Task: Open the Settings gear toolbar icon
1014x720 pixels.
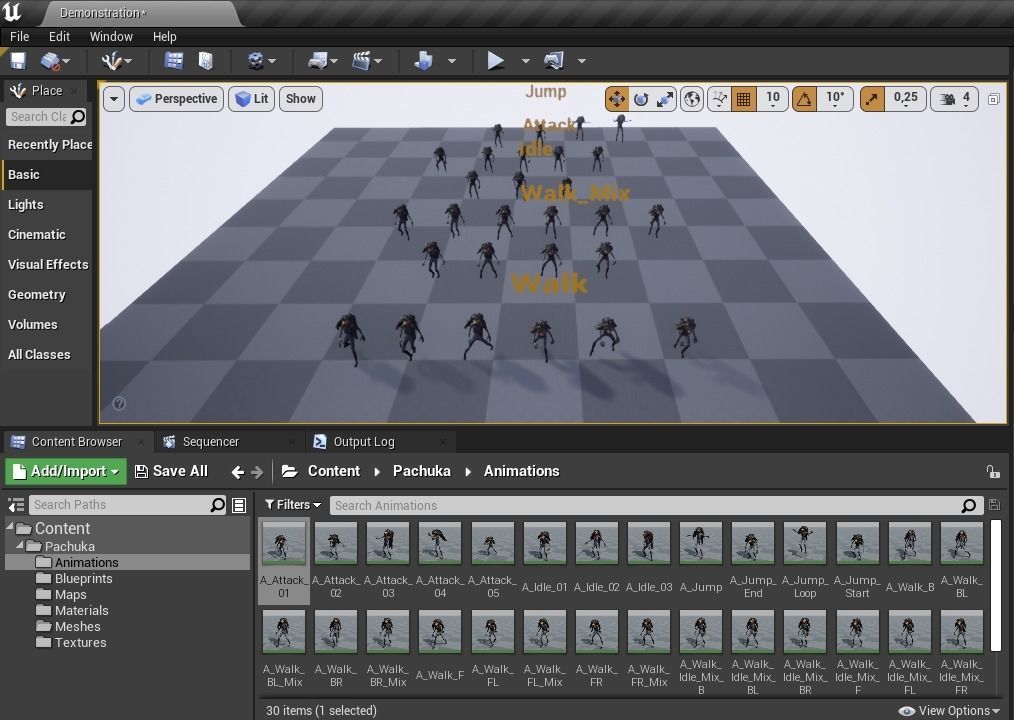Action: pyautogui.click(x=256, y=61)
